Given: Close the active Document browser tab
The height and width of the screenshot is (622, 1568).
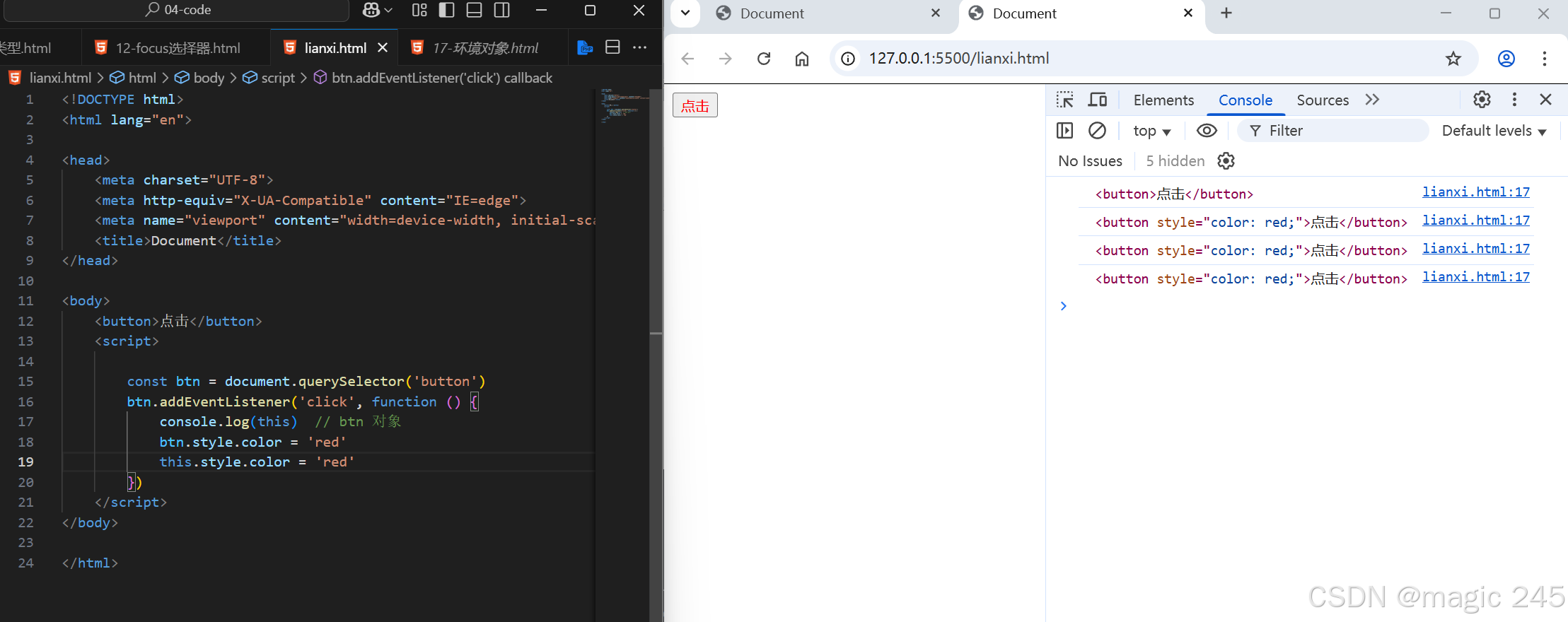Looking at the screenshot, I should [1188, 13].
